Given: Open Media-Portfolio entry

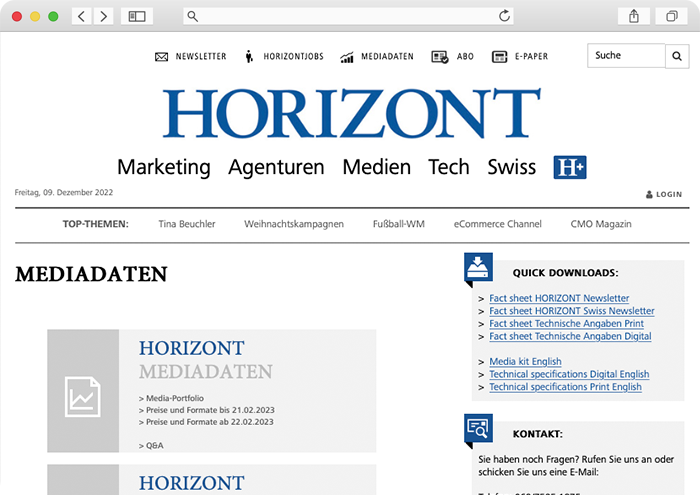Looking at the screenshot, I should coord(171,398).
